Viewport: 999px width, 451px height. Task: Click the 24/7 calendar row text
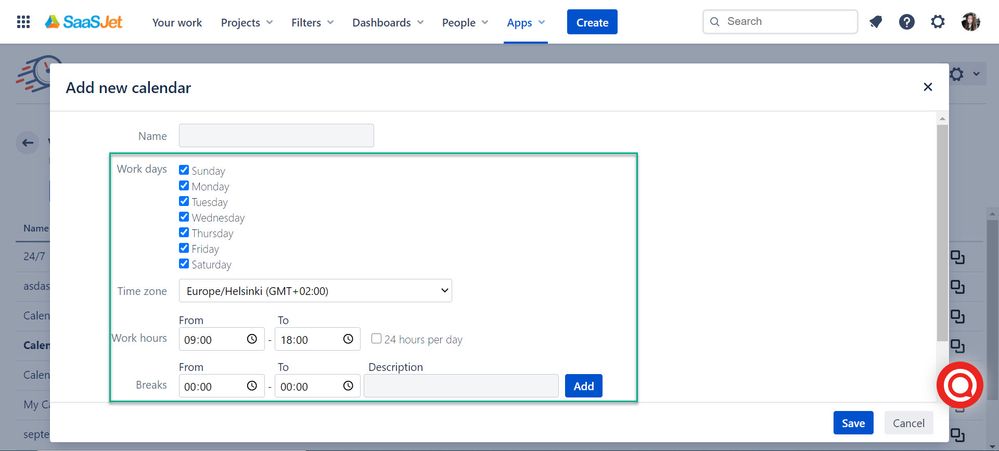click(x=34, y=256)
